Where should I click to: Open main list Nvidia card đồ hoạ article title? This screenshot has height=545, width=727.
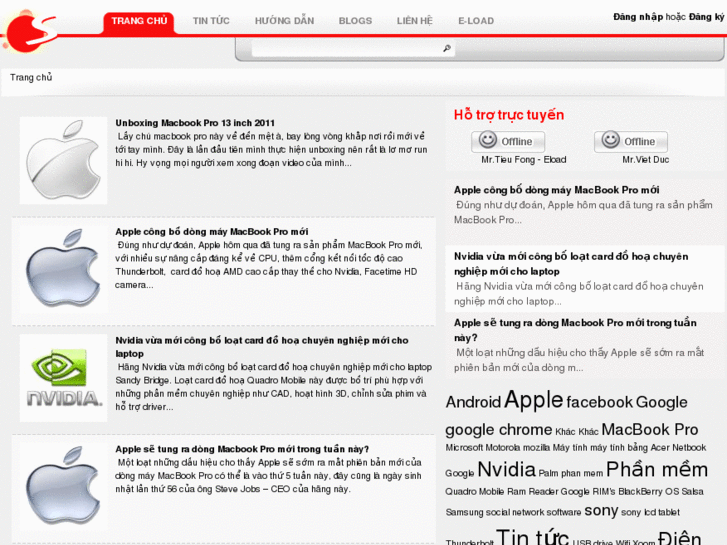[x=261, y=346]
